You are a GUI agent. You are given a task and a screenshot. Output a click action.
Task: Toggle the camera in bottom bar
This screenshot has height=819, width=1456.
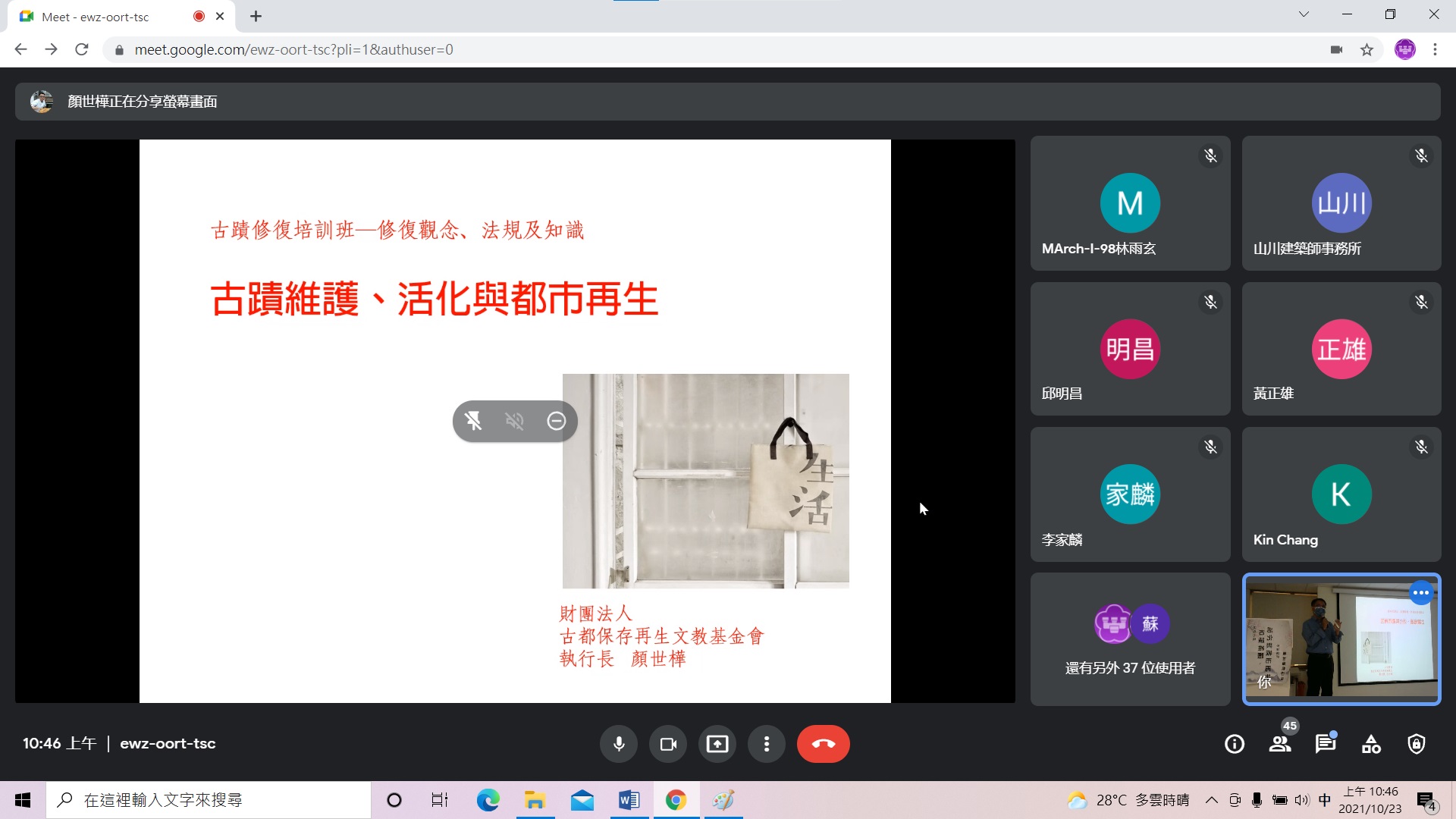pyautogui.click(x=668, y=744)
